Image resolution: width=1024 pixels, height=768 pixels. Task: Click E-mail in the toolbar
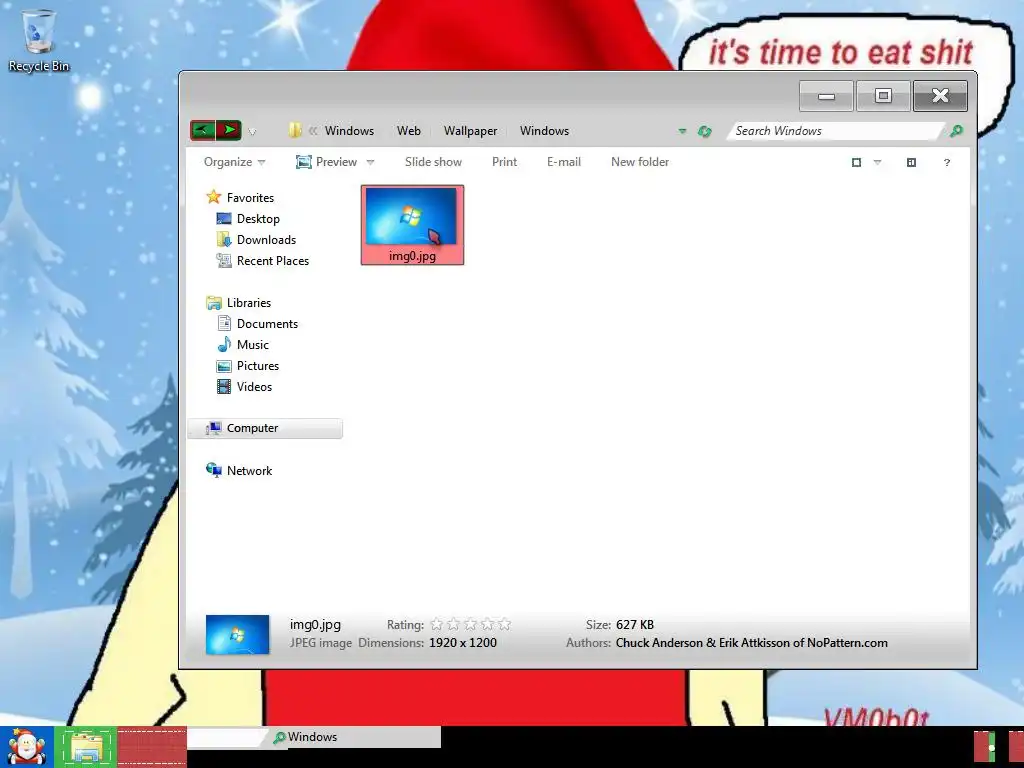[564, 162]
